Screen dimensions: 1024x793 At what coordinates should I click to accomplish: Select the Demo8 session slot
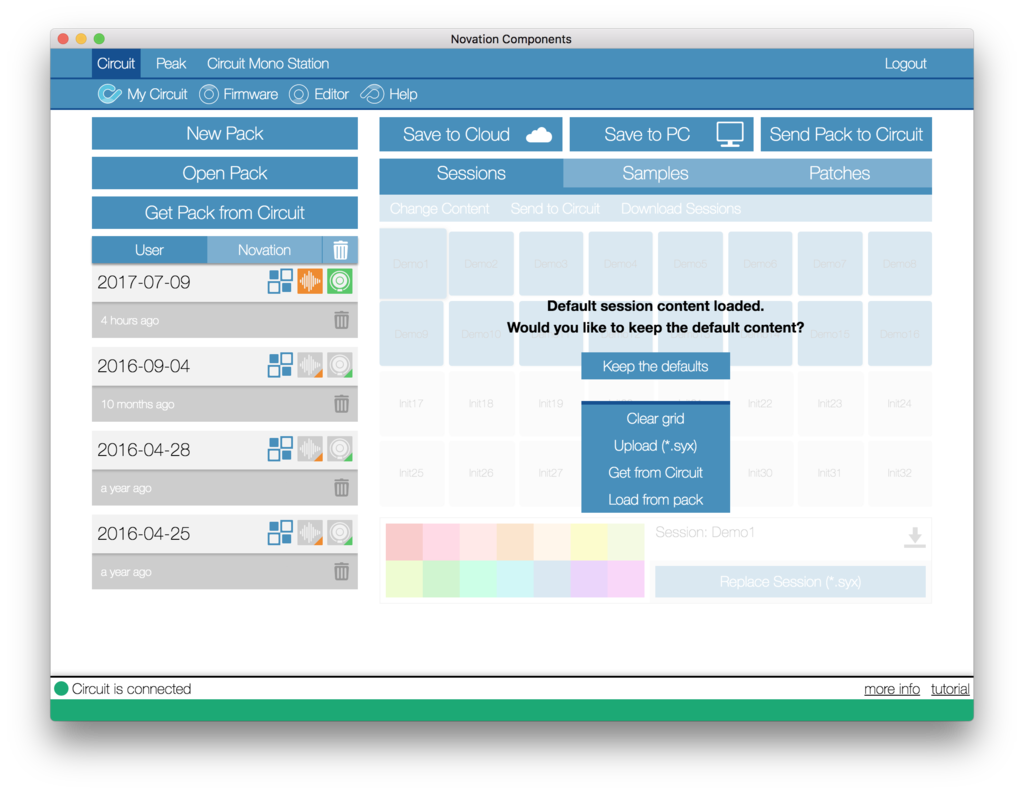899,263
